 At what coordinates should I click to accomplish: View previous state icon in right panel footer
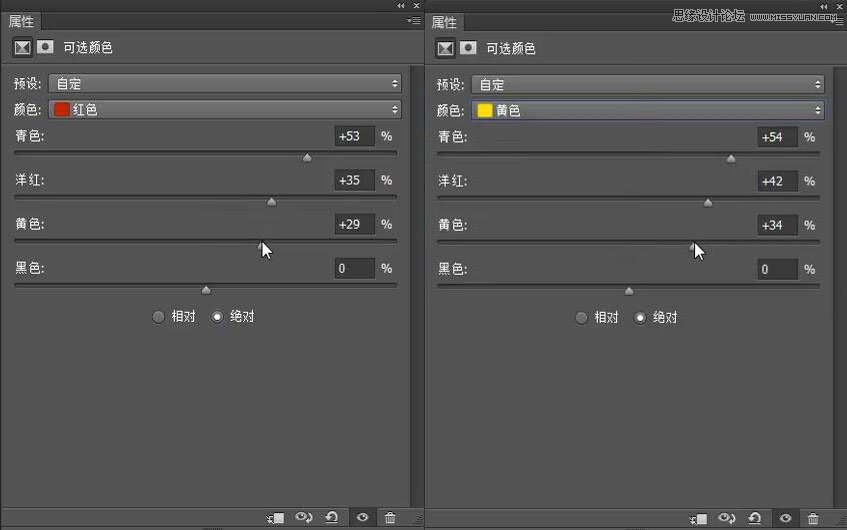click(727, 519)
